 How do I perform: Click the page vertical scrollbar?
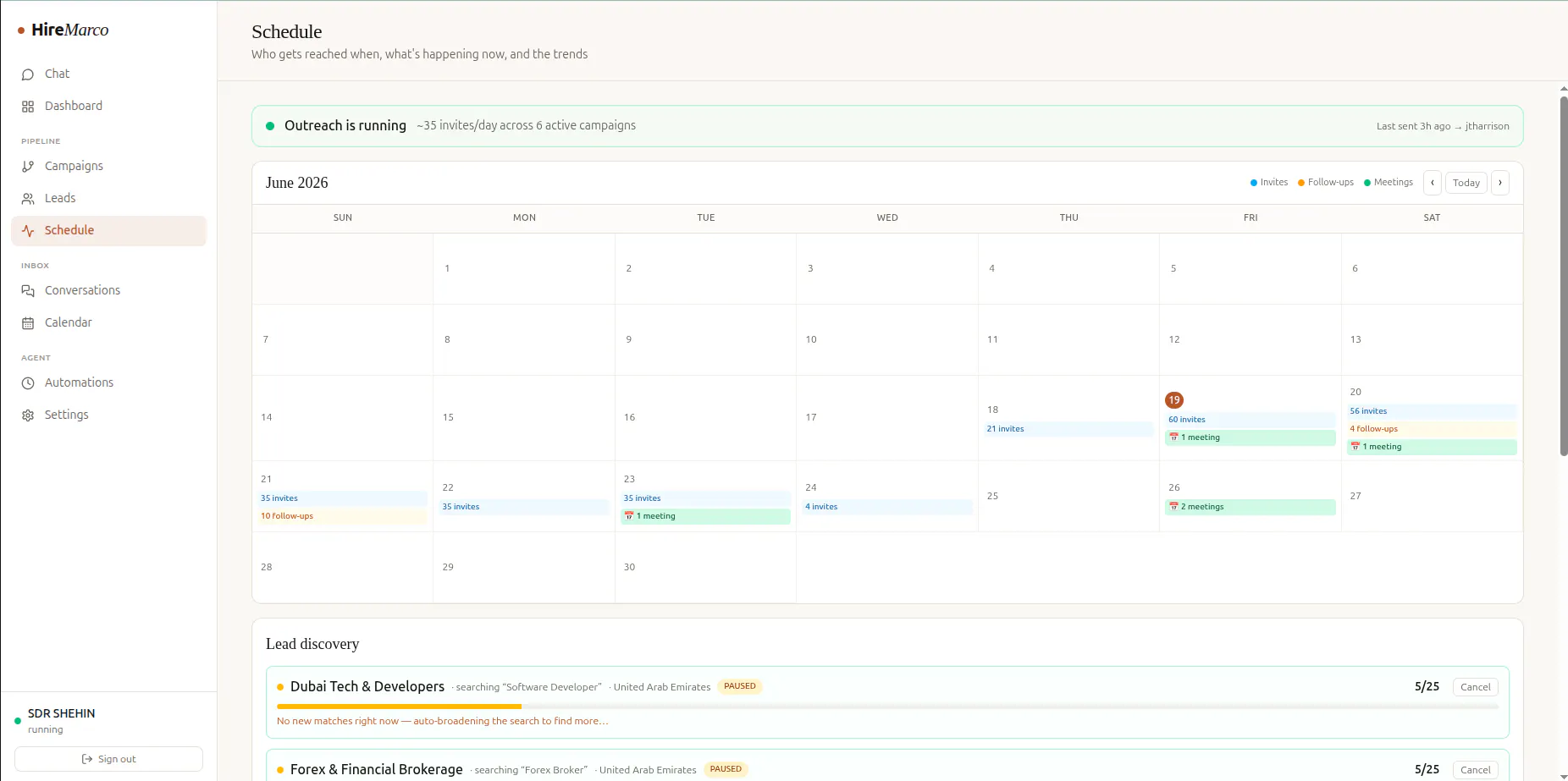point(1564,277)
